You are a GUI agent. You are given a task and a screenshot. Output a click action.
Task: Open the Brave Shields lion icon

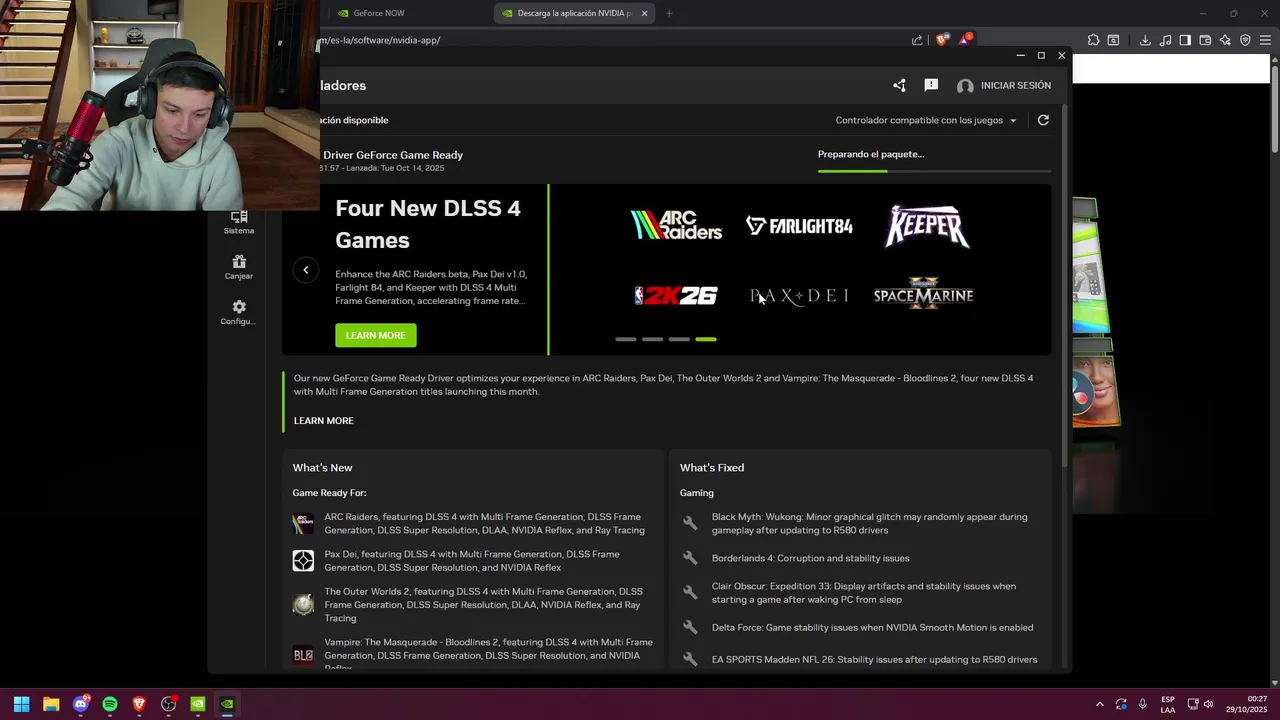[941, 40]
